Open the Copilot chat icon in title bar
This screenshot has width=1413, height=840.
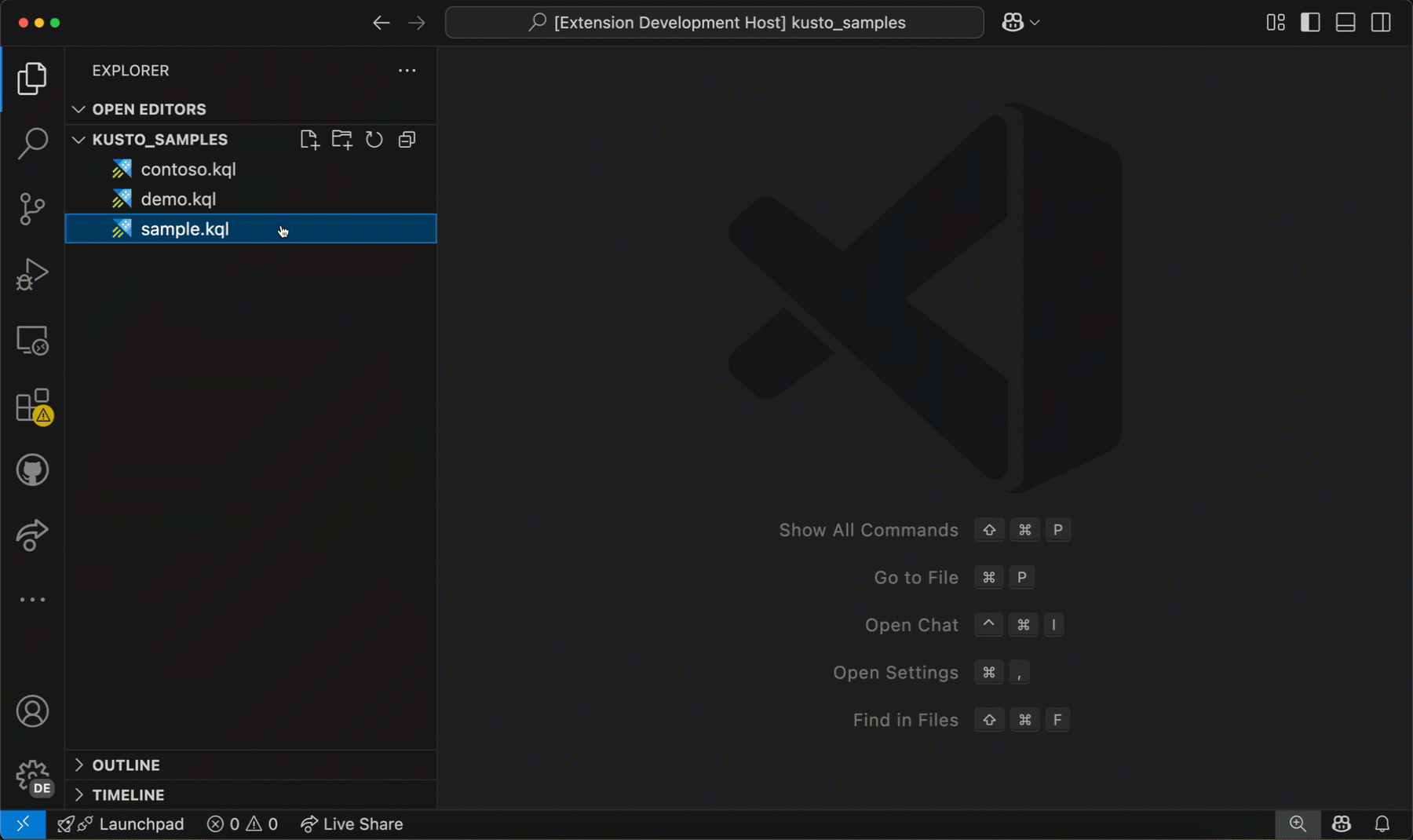pos(1013,23)
